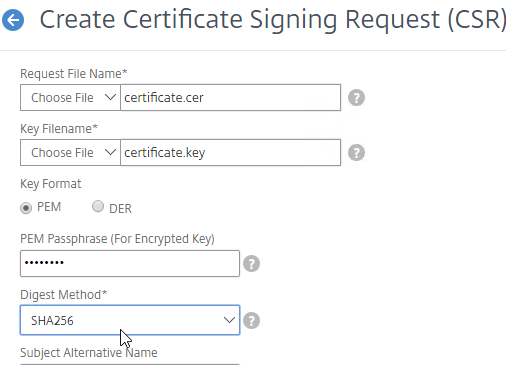Click the Key Format label text

pos(51,184)
